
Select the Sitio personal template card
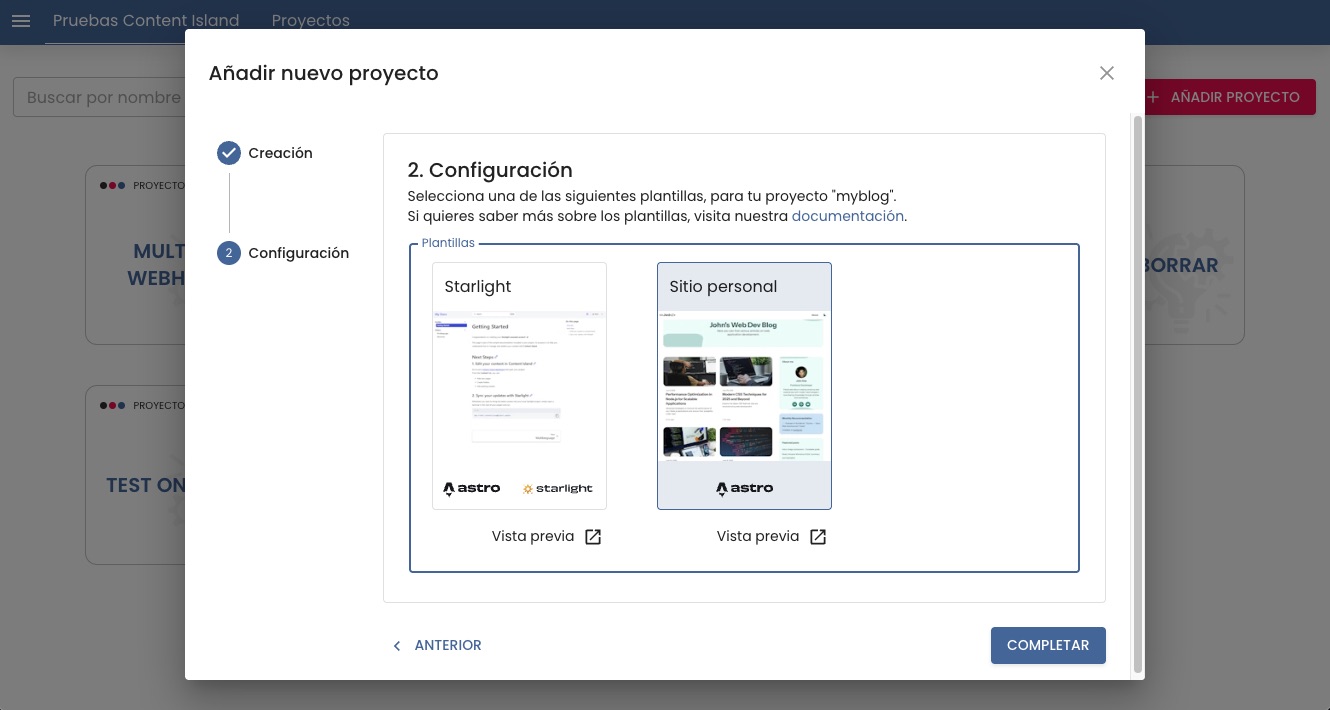click(744, 386)
